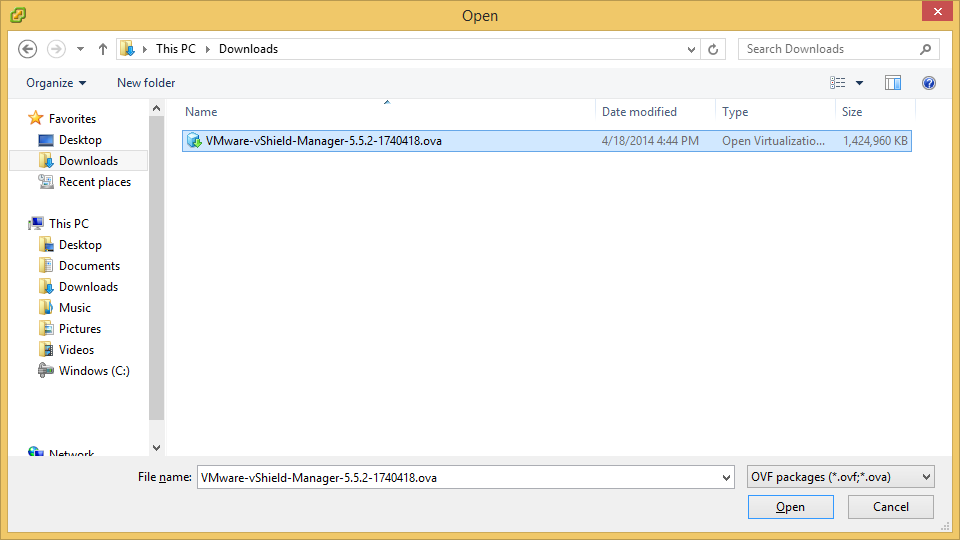Click the Forward navigation arrow

tap(56, 49)
